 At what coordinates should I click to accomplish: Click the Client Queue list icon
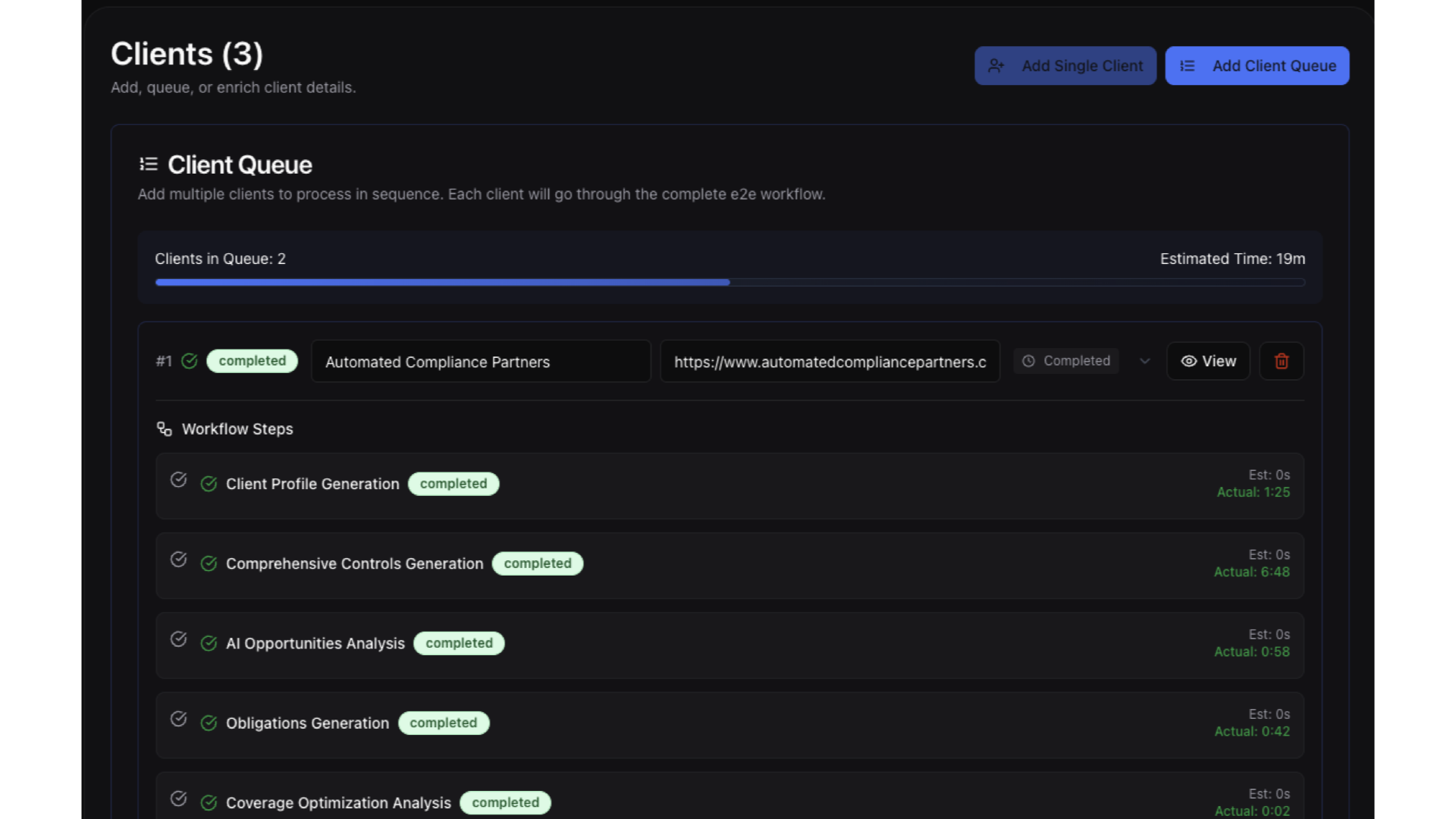pos(149,164)
